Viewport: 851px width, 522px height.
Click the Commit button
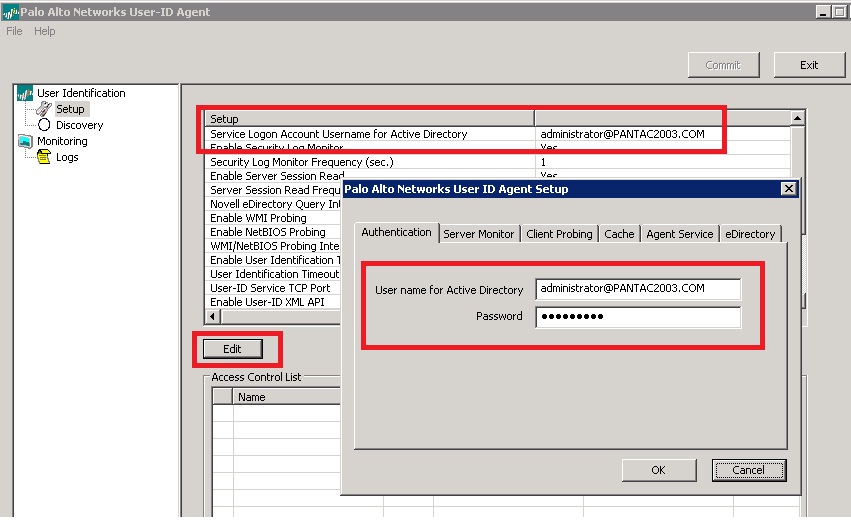coord(723,65)
